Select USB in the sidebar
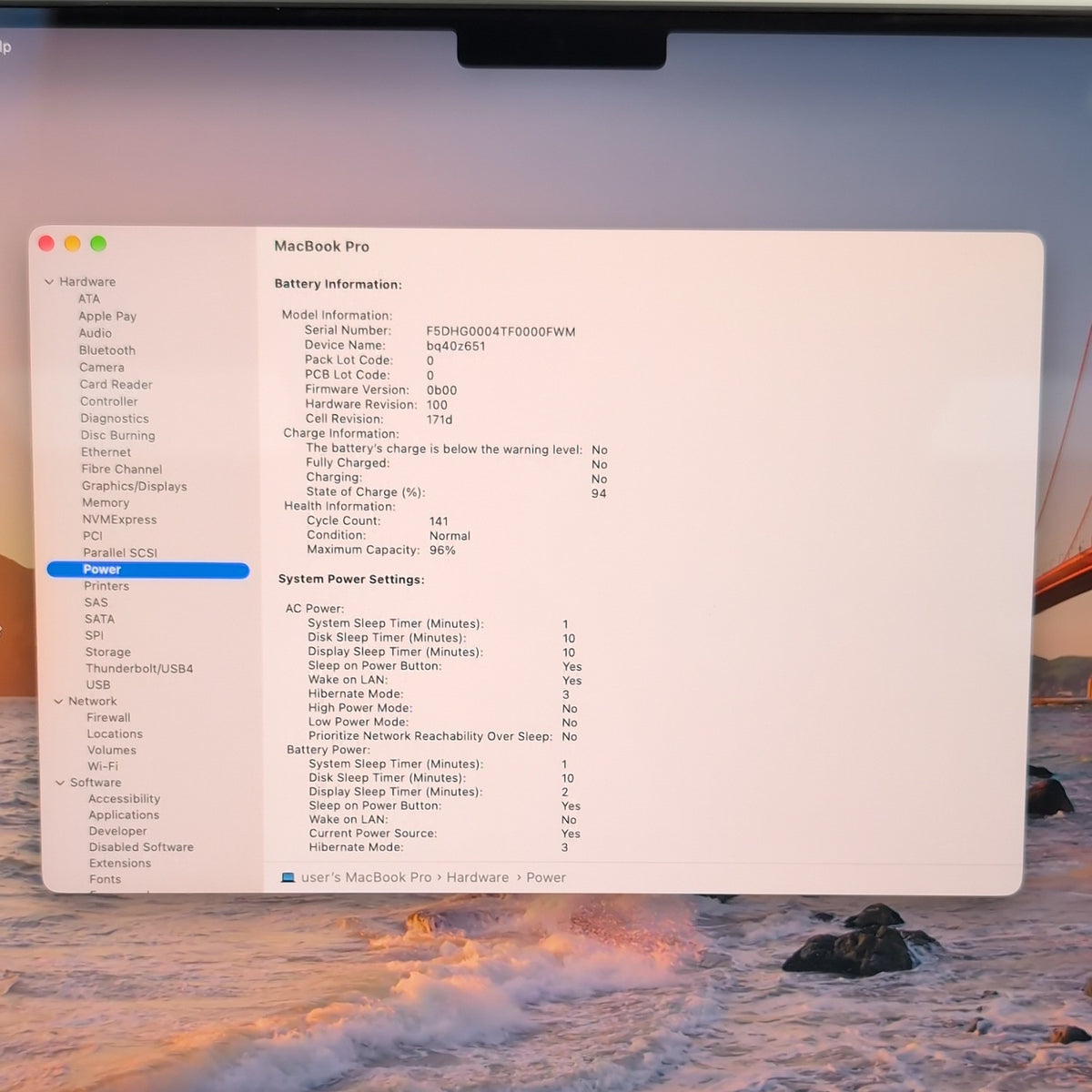 point(98,685)
